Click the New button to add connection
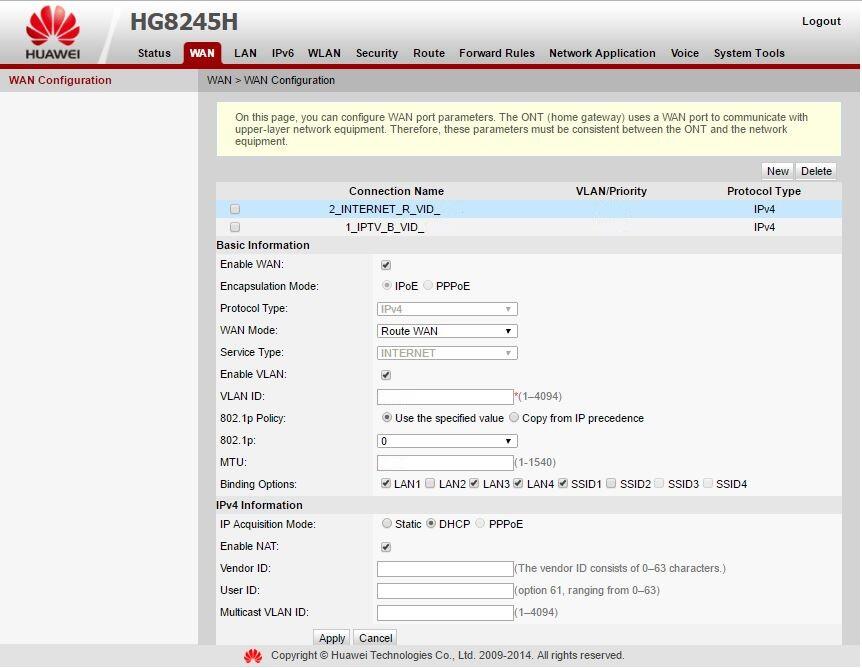862x668 pixels. click(x=777, y=171)
